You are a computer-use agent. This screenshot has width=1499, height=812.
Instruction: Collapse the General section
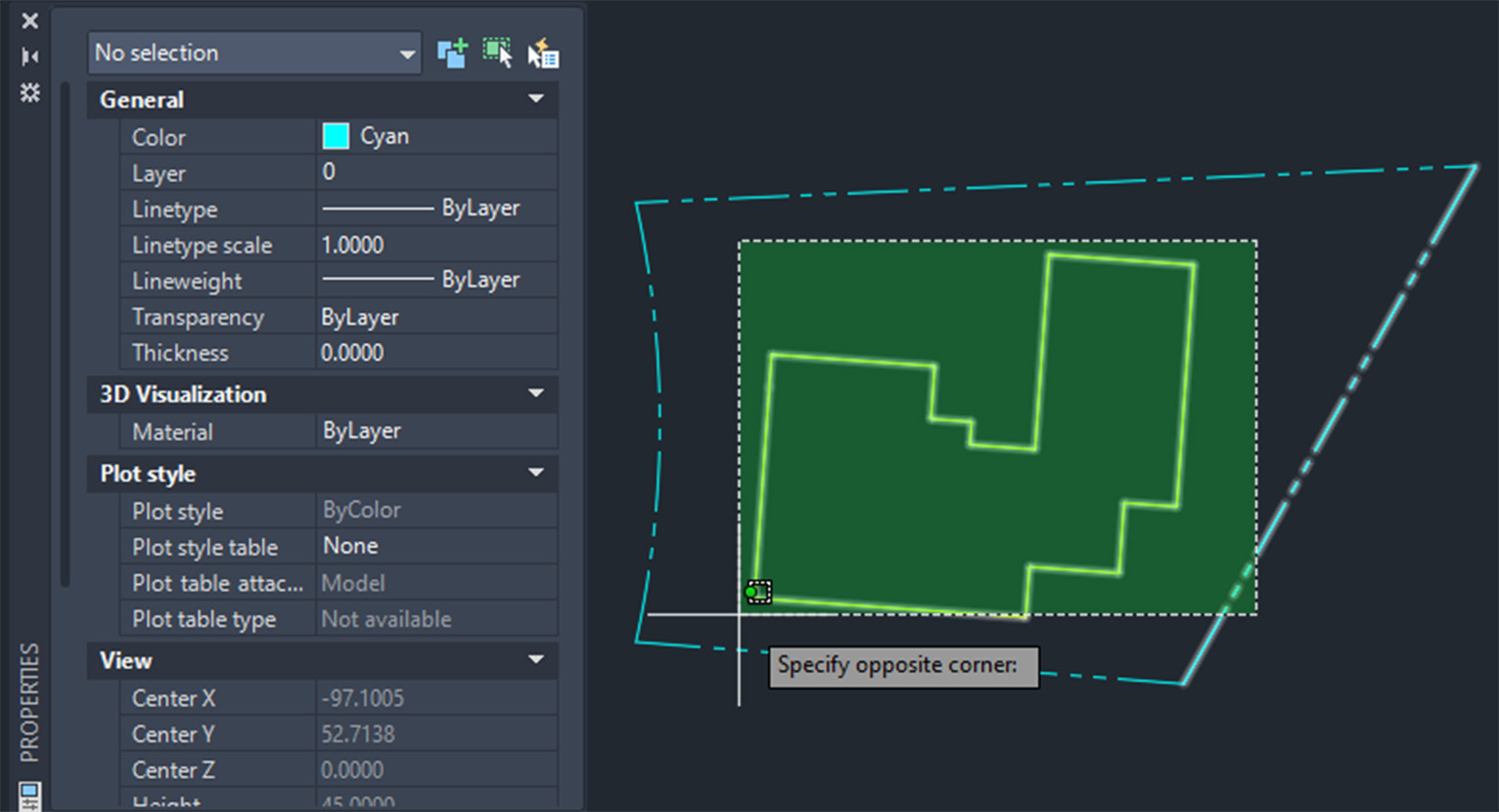(535, 99)
